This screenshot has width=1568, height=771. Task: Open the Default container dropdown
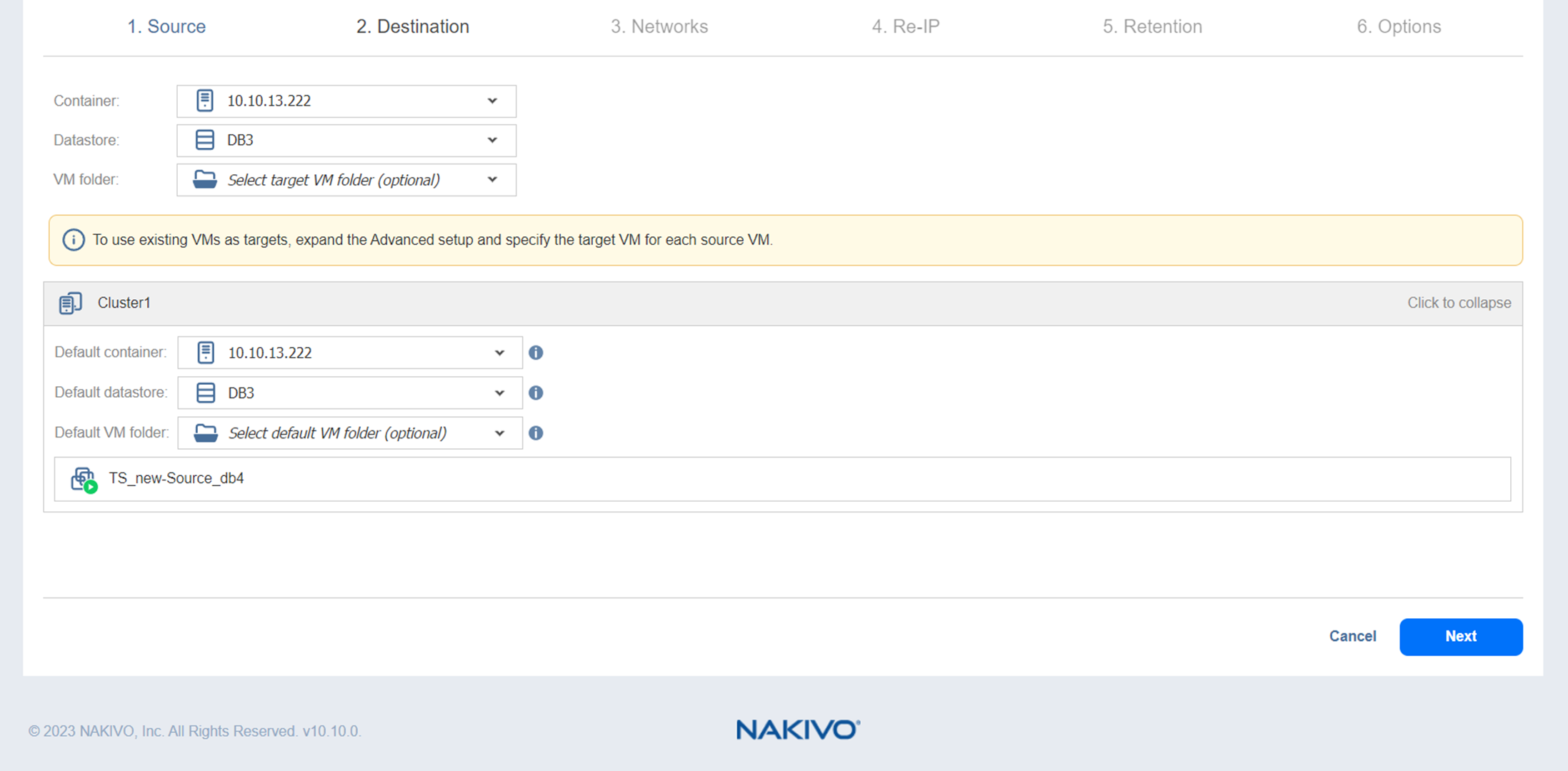click(x=499, y=353)
